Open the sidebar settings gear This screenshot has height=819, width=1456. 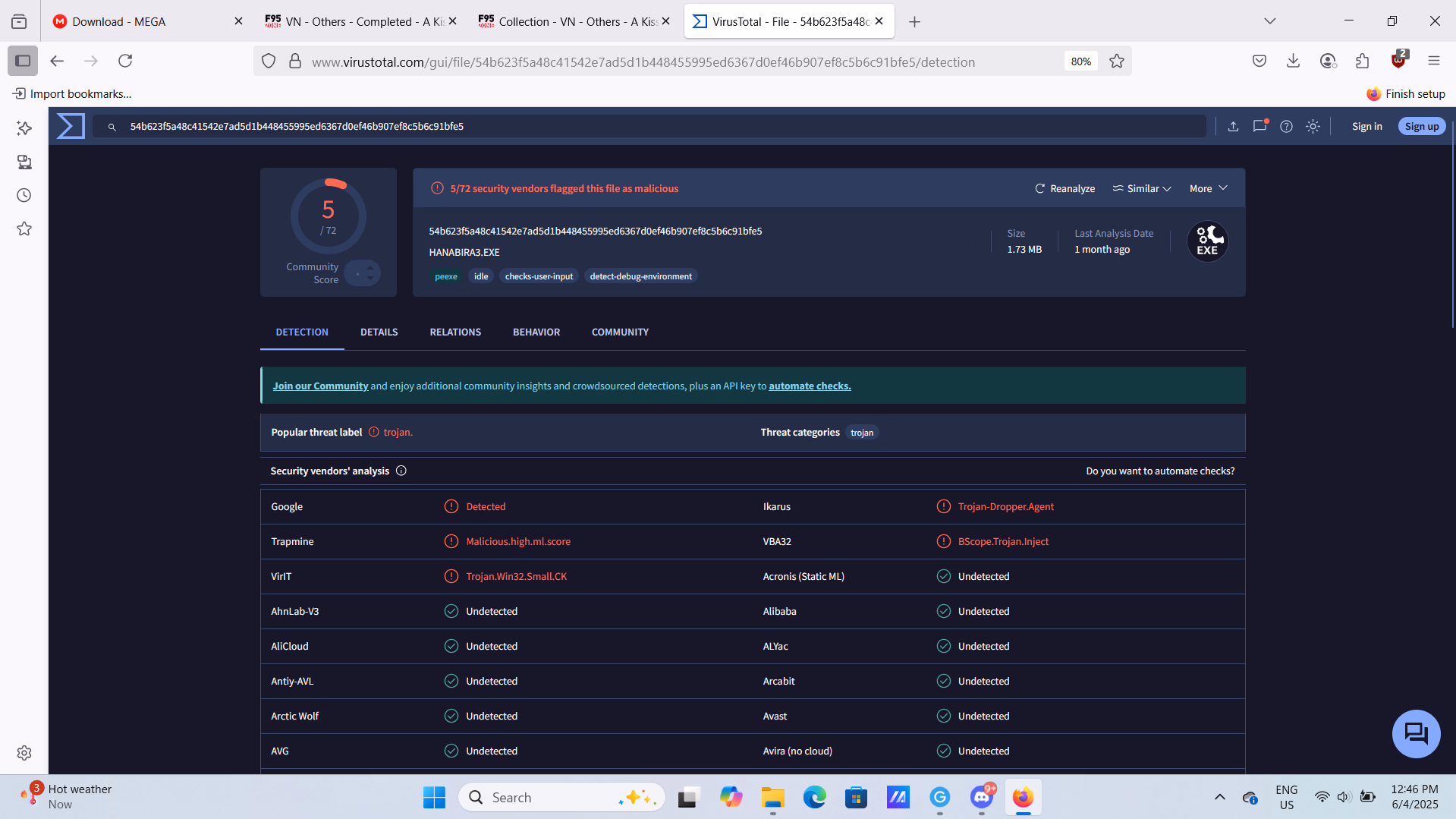click(24, 753)
